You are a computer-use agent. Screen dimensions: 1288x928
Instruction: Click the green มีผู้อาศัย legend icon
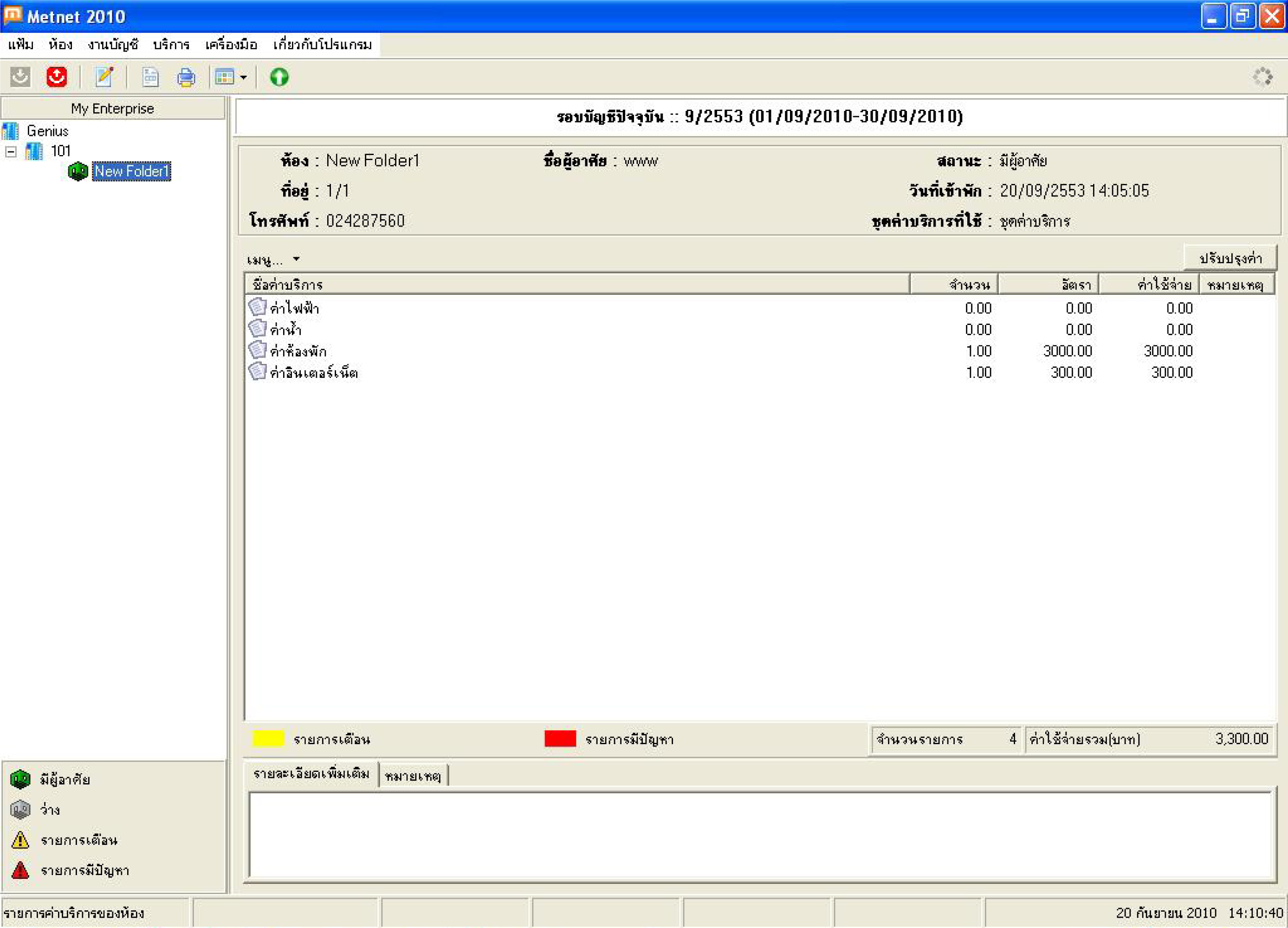tap(20, 779)
